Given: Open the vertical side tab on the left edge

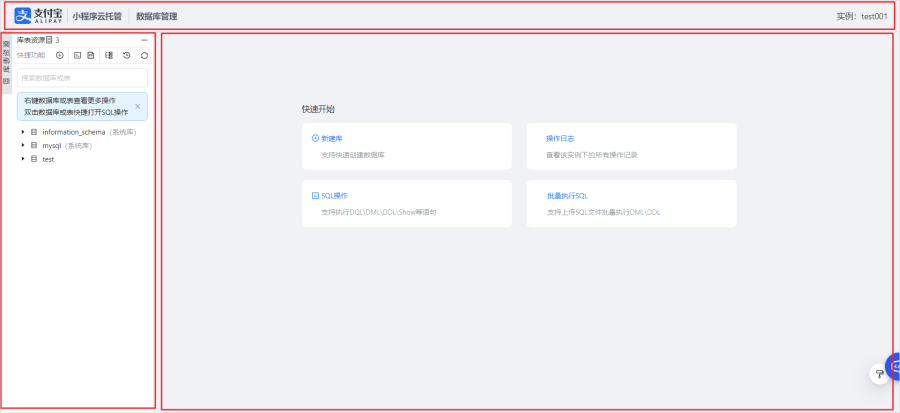Looking at the screenshot, I should [x=7, y=64].
